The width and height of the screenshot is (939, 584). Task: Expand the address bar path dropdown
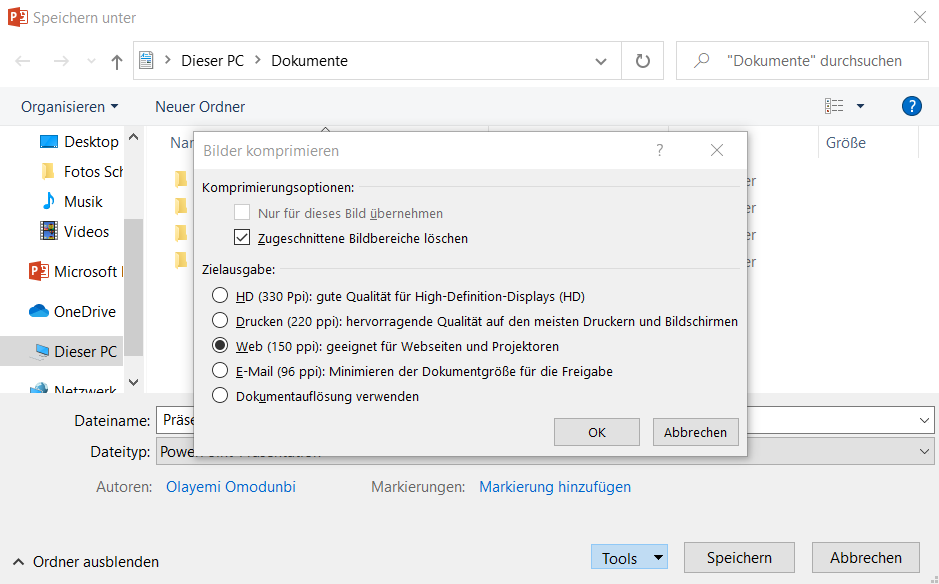[601, 61]
